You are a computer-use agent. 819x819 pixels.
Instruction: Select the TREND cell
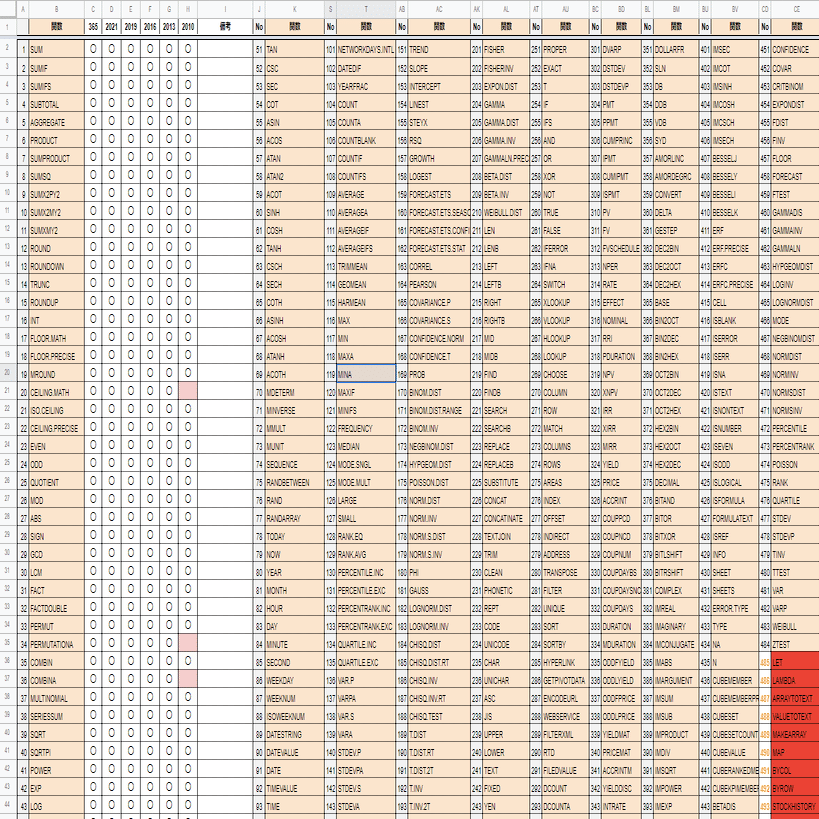click(439, 50)
